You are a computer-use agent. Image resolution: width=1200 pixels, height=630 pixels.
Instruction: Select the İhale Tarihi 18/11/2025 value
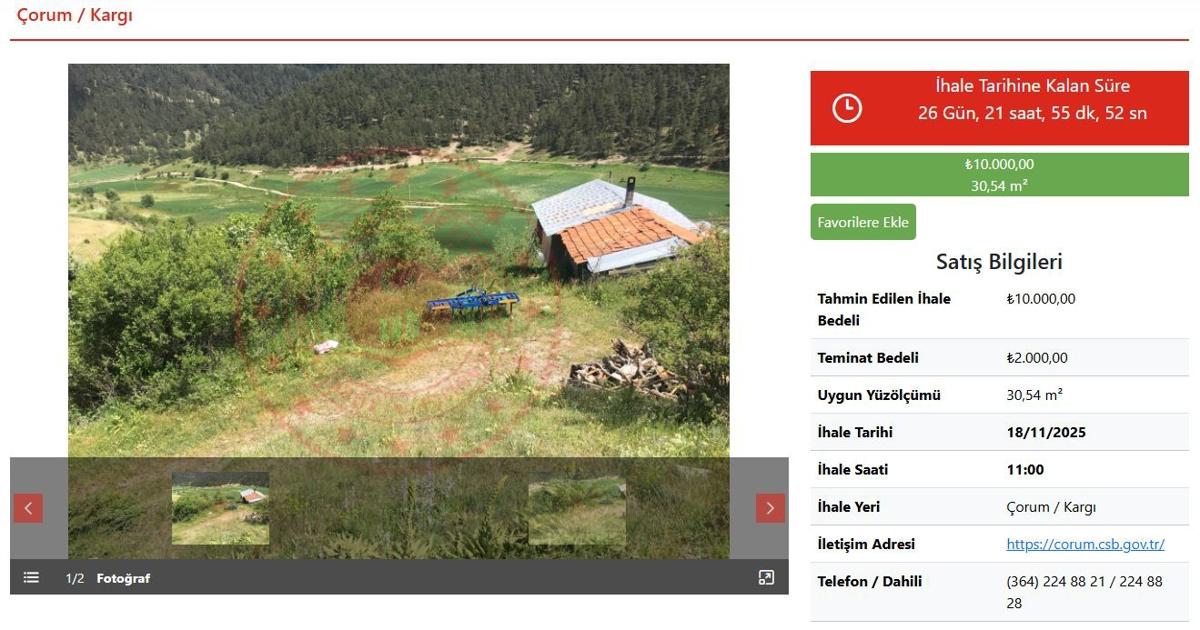pos(1046,432)
